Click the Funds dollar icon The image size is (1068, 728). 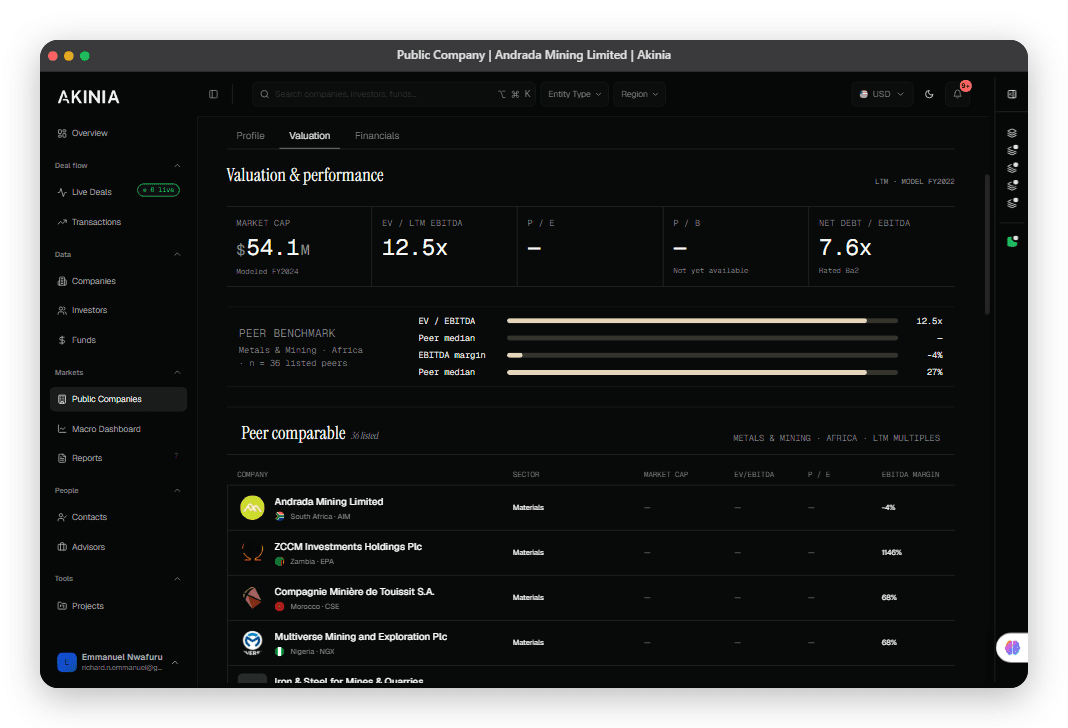pos(62,340)
